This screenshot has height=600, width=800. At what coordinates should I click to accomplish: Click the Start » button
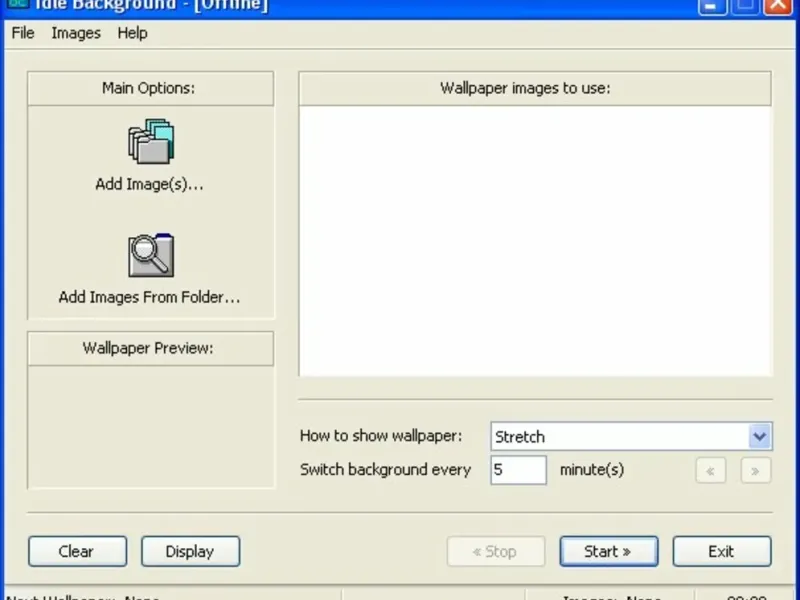[609, 551]
